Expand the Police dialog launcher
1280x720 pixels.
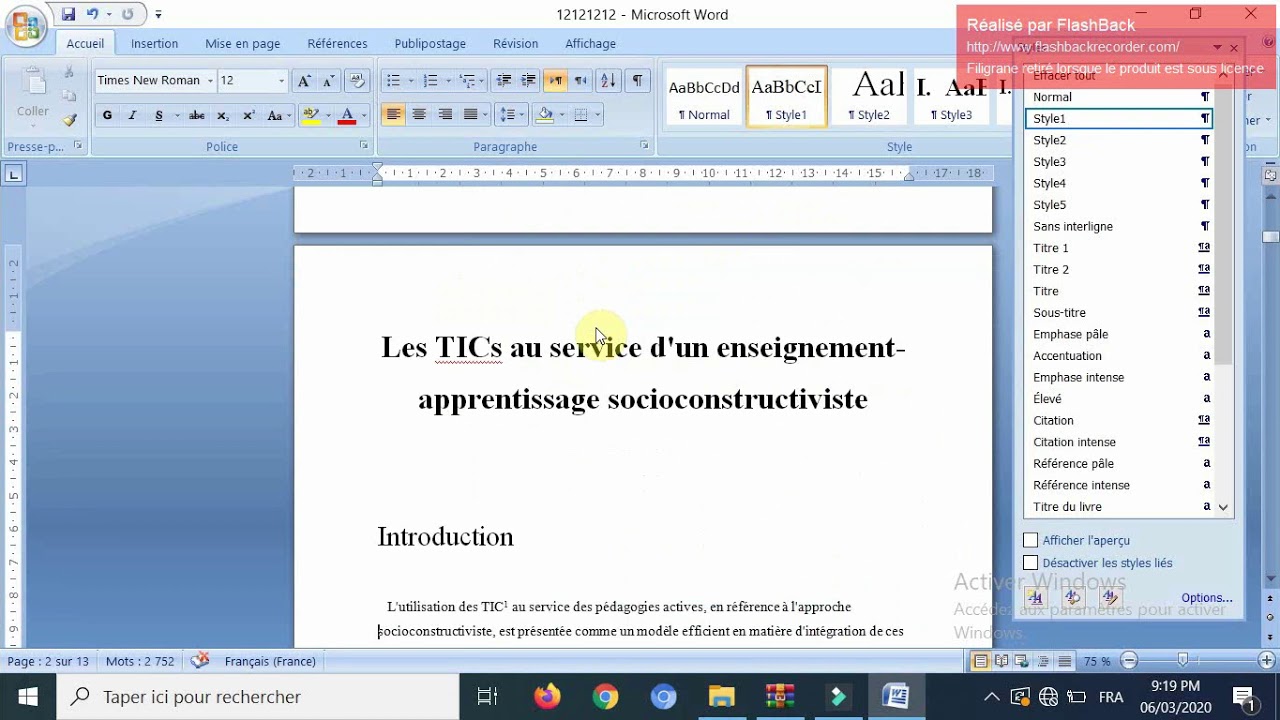point(364,146)
